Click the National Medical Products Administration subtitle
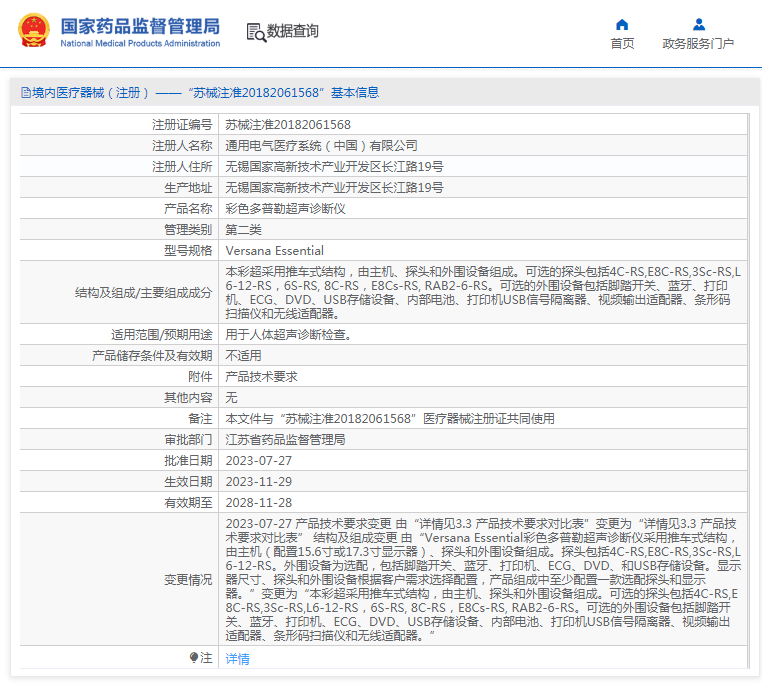 point(140,44)
